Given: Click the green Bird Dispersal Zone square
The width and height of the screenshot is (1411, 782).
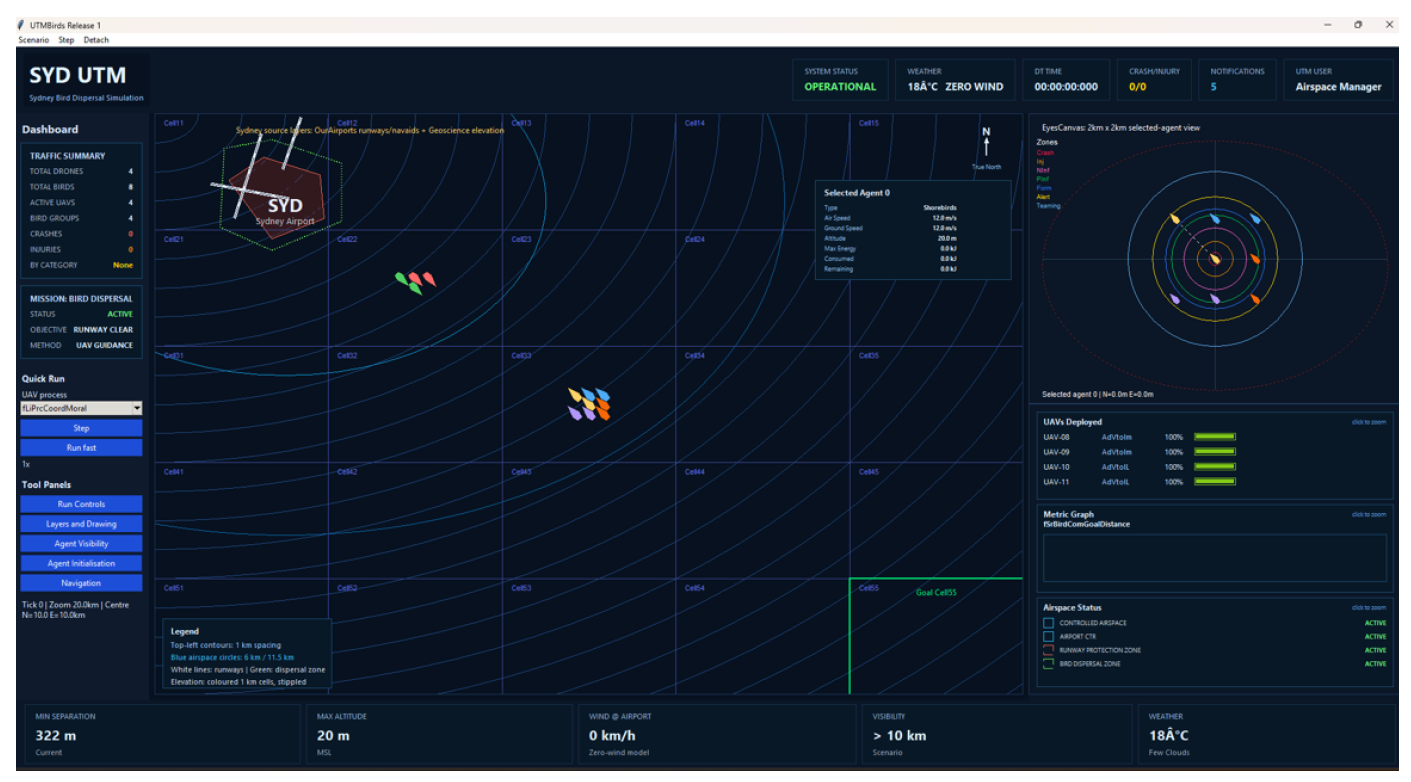Looking at the screenshot, I should (x=1048, y=664).
